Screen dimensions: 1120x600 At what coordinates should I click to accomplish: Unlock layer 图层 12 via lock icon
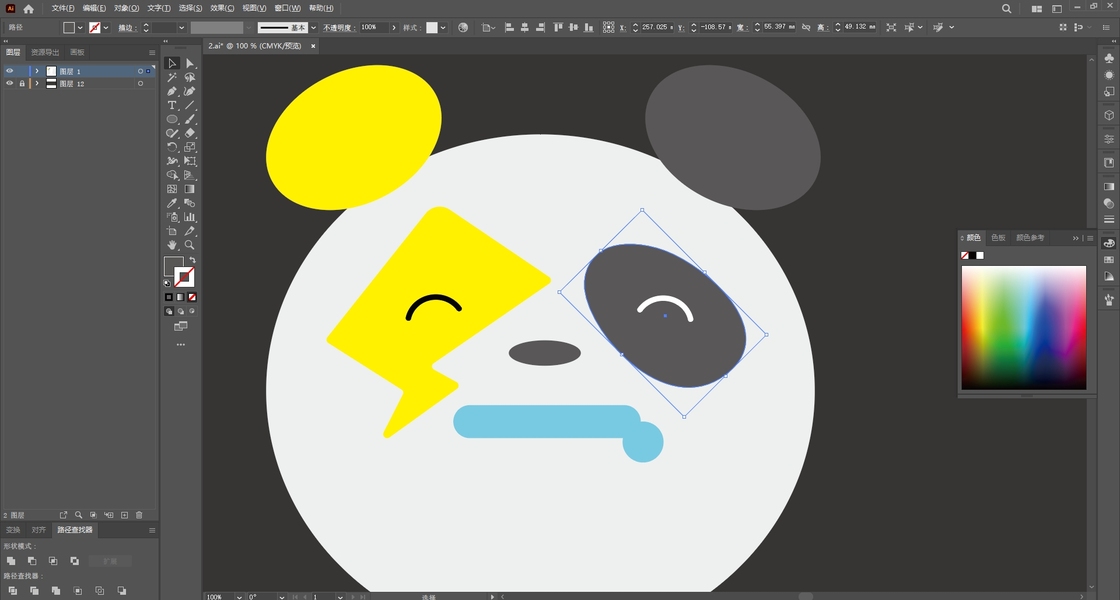pos(22,84)
